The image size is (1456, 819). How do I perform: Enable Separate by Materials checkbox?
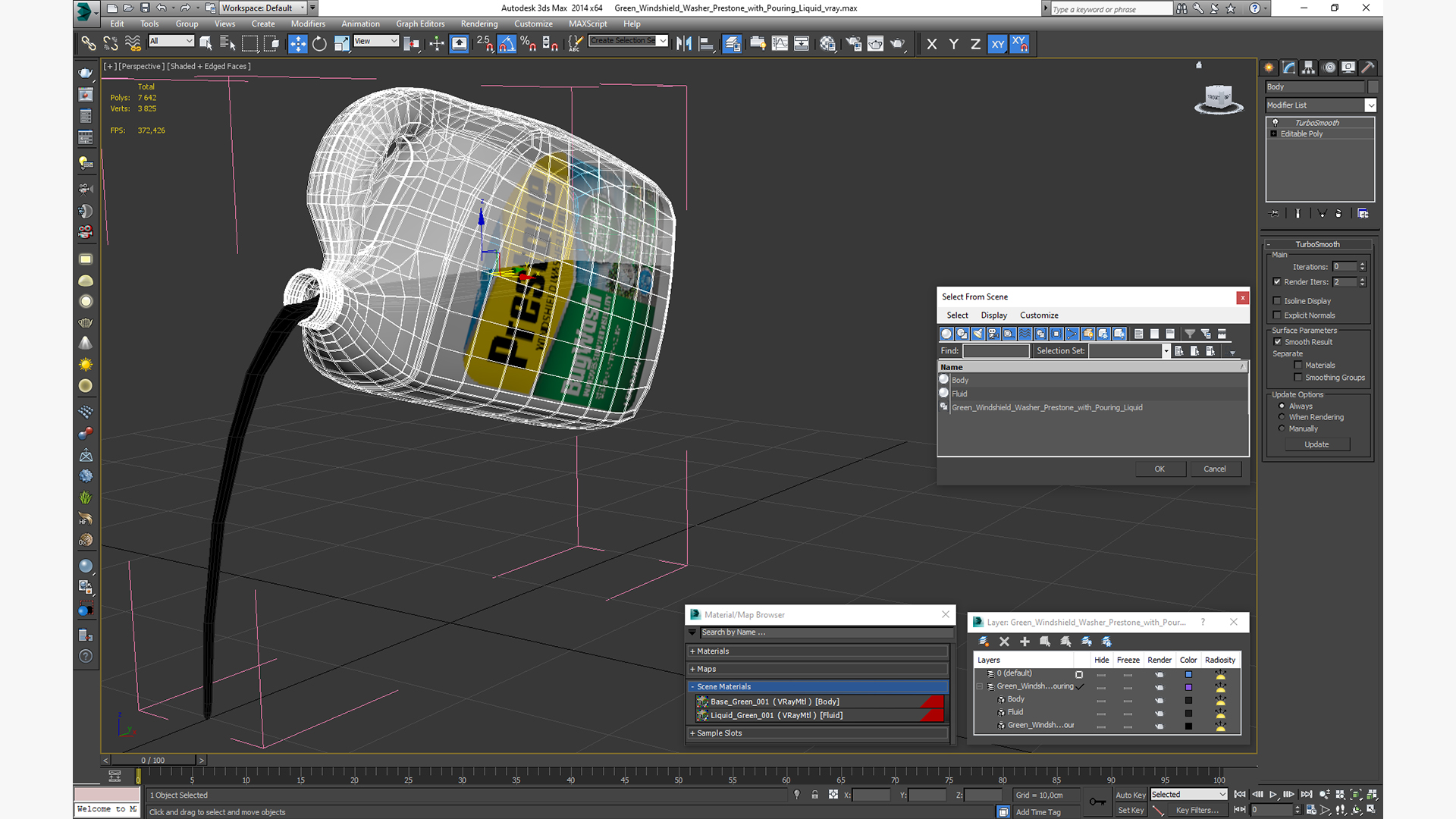point(1298,366)
